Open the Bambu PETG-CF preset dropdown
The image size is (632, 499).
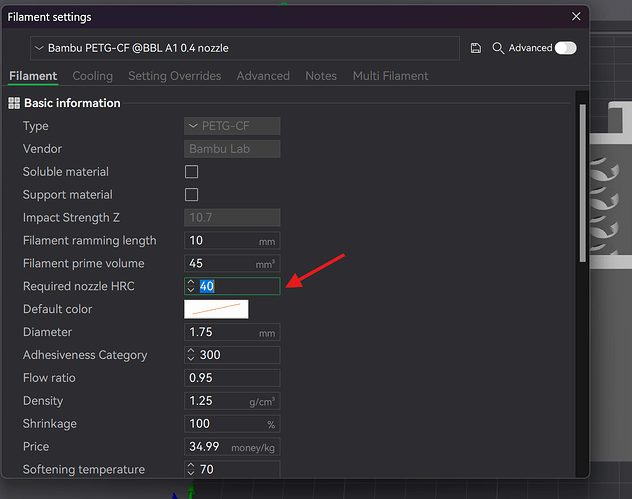coord(245,48)
